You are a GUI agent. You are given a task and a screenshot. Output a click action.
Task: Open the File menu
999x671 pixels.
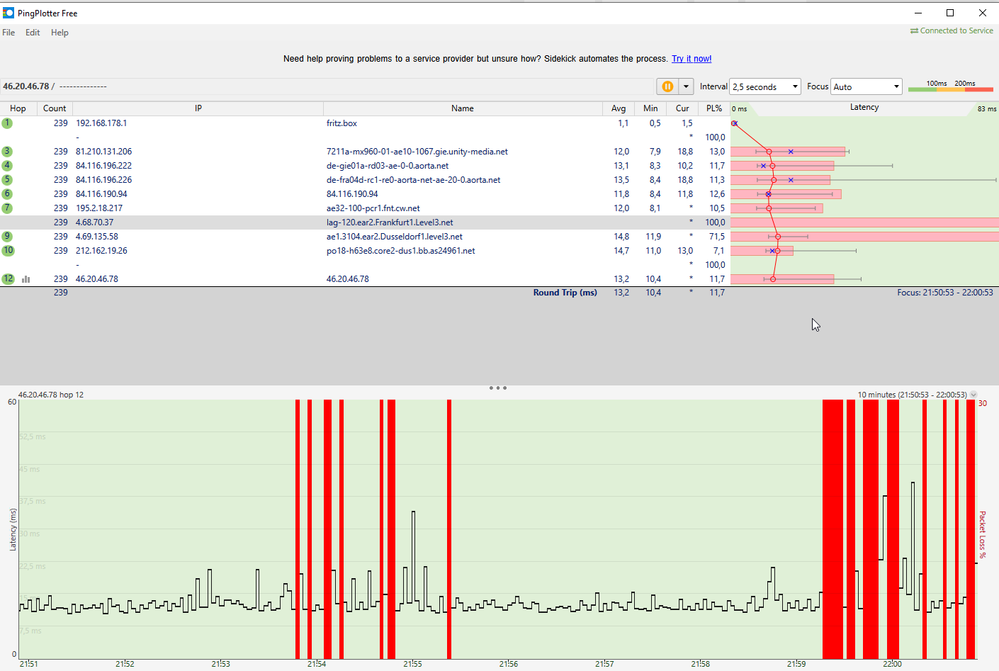[x=9, y=32]
